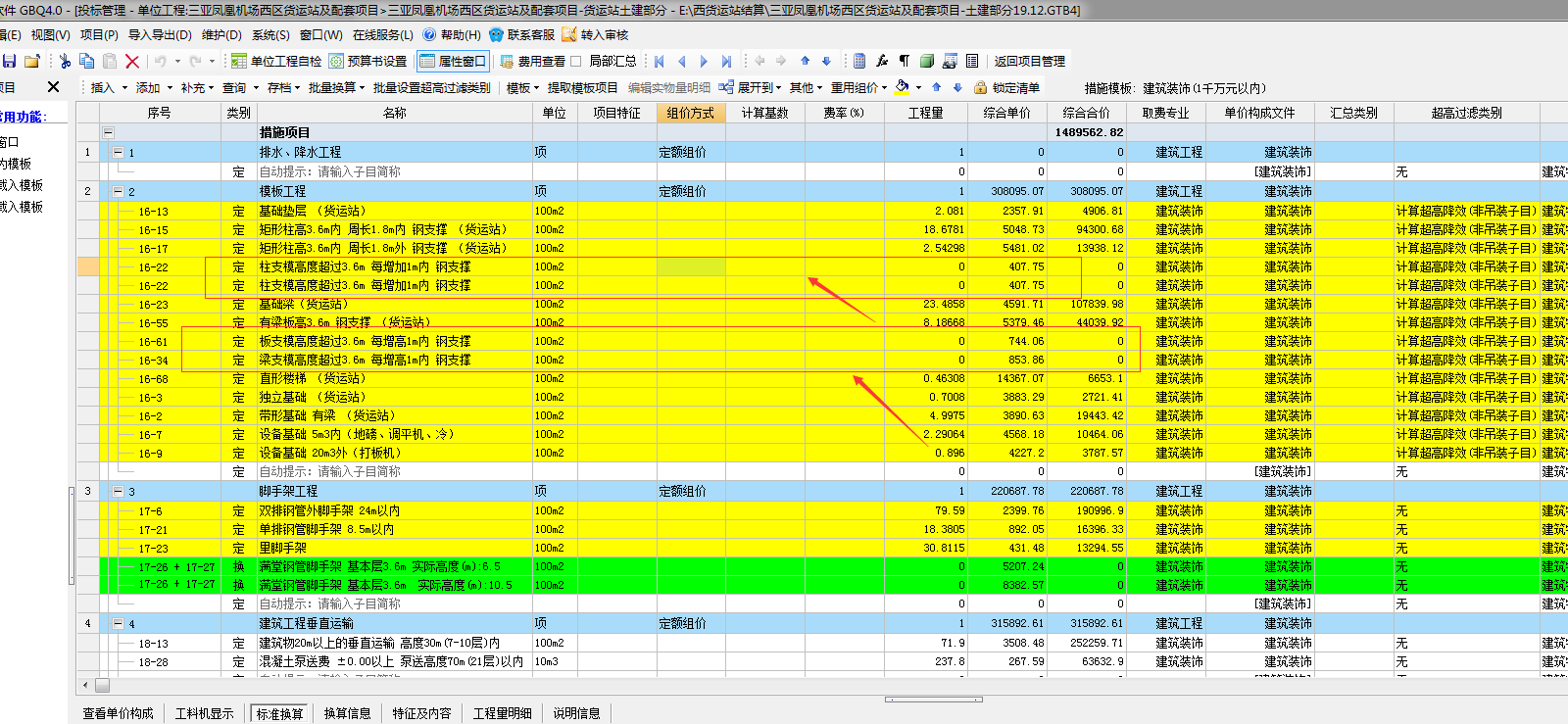Go to last record navigation icon
The image size is (1568, 724).
click(x=726, y=61)
